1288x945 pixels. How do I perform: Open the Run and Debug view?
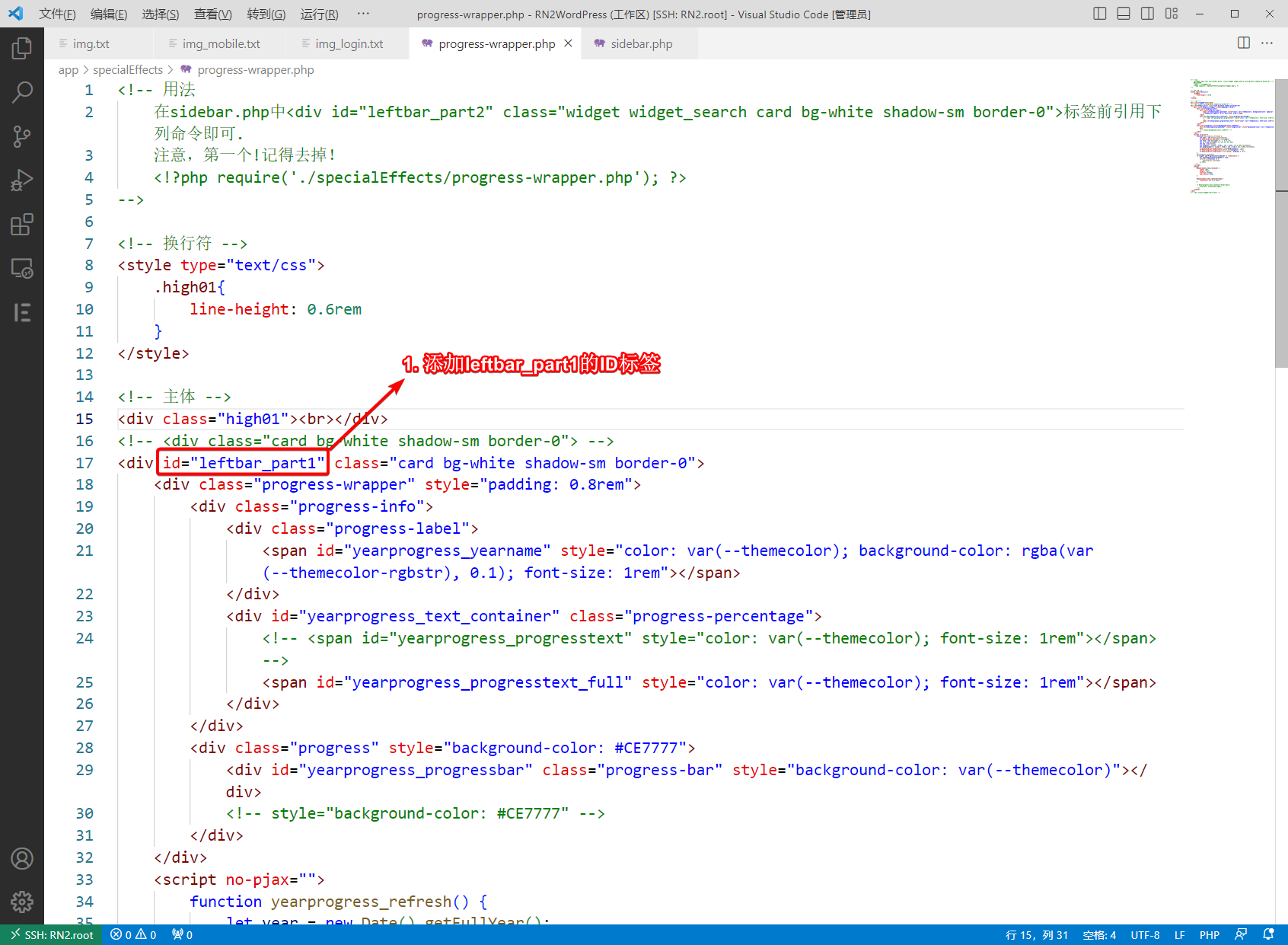(x=22, y=180)
